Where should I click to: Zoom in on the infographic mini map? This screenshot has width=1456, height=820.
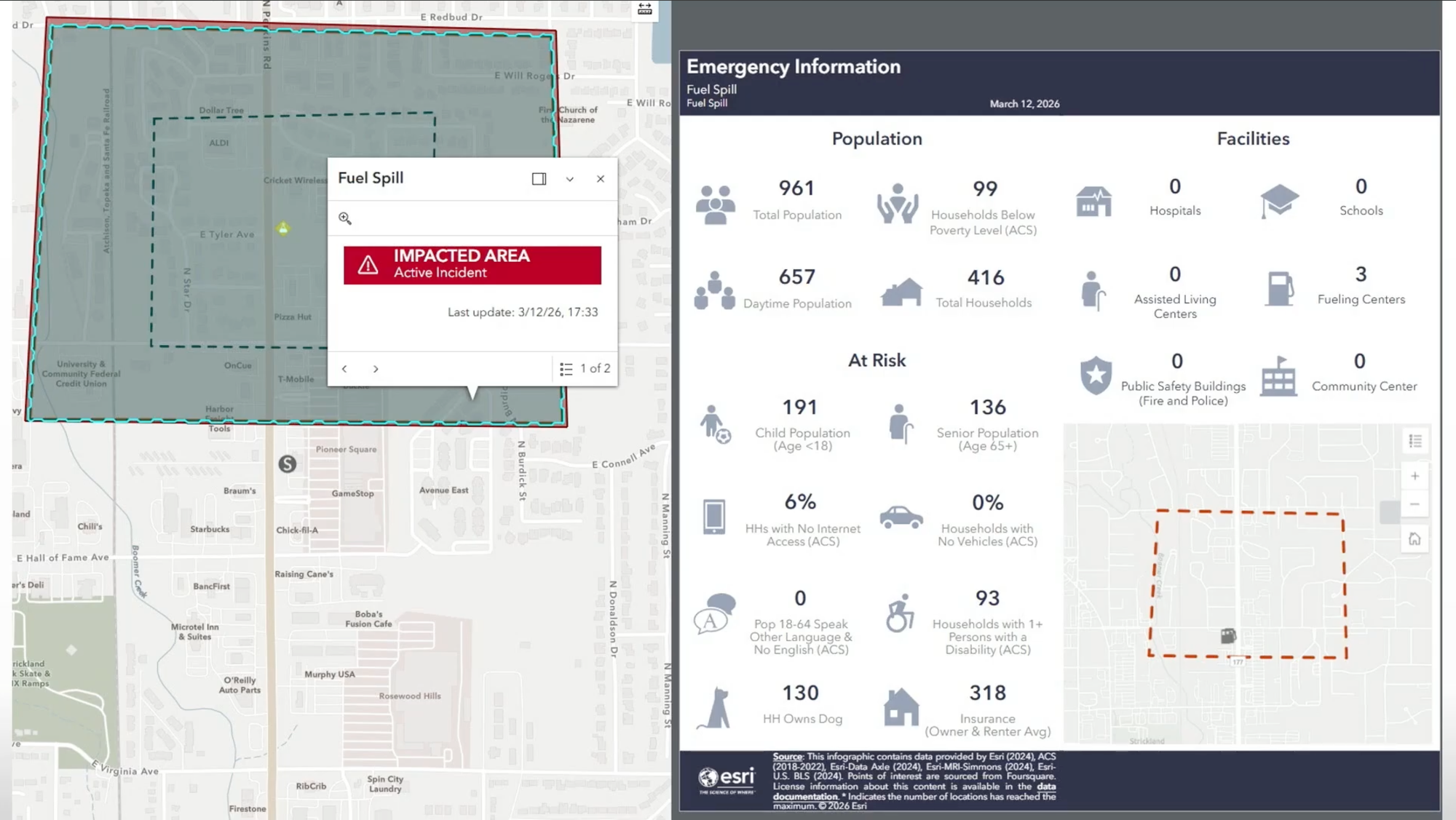point(1415,476)
